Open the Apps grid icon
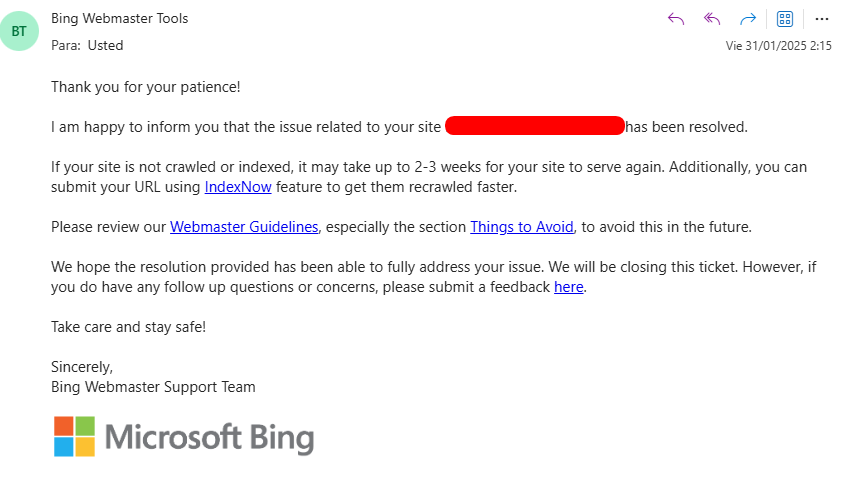Screen dimensions: 855x482 [x=785, y=19]
